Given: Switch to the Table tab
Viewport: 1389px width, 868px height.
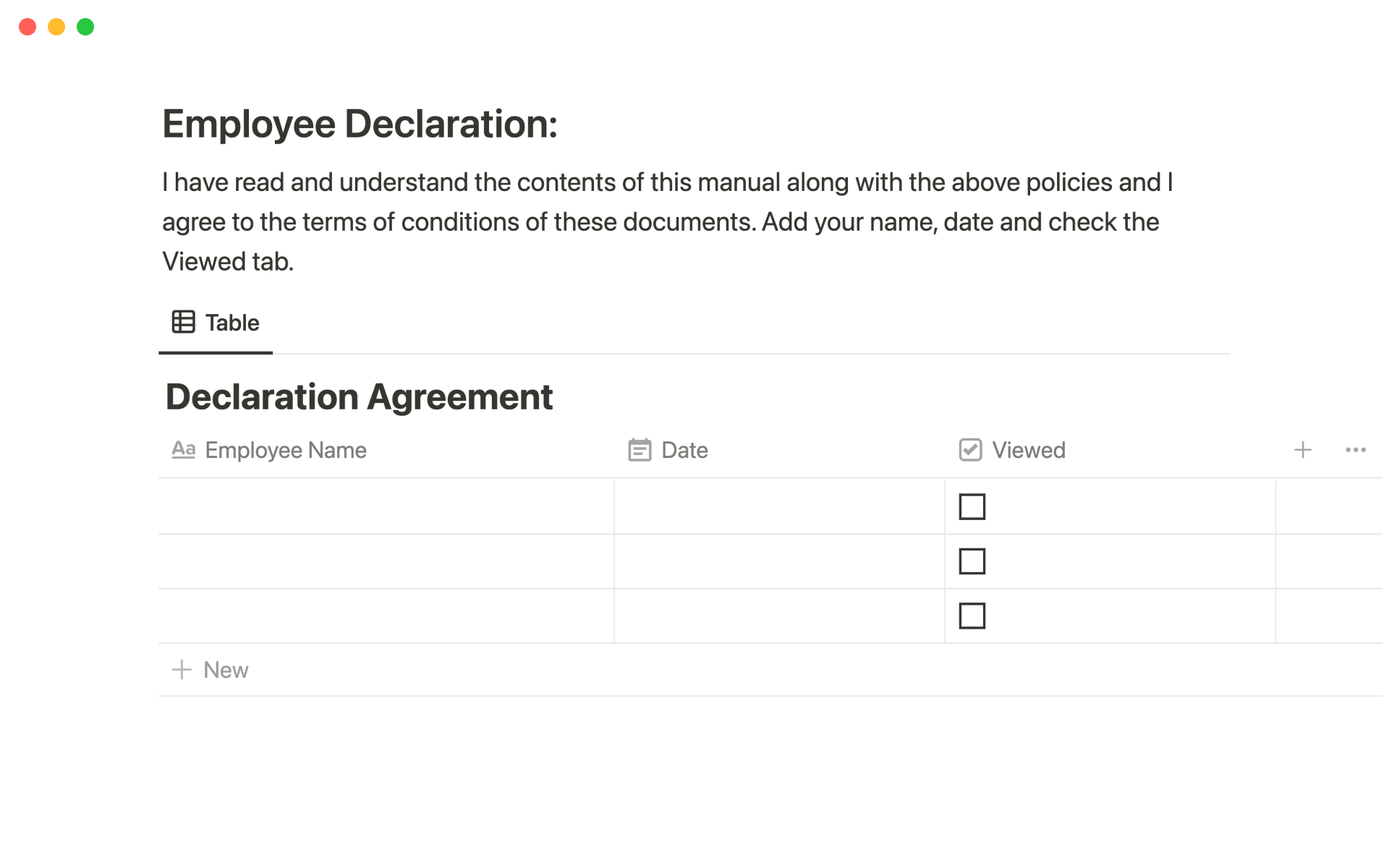Looking at the screenshot, I should point(231,323).
